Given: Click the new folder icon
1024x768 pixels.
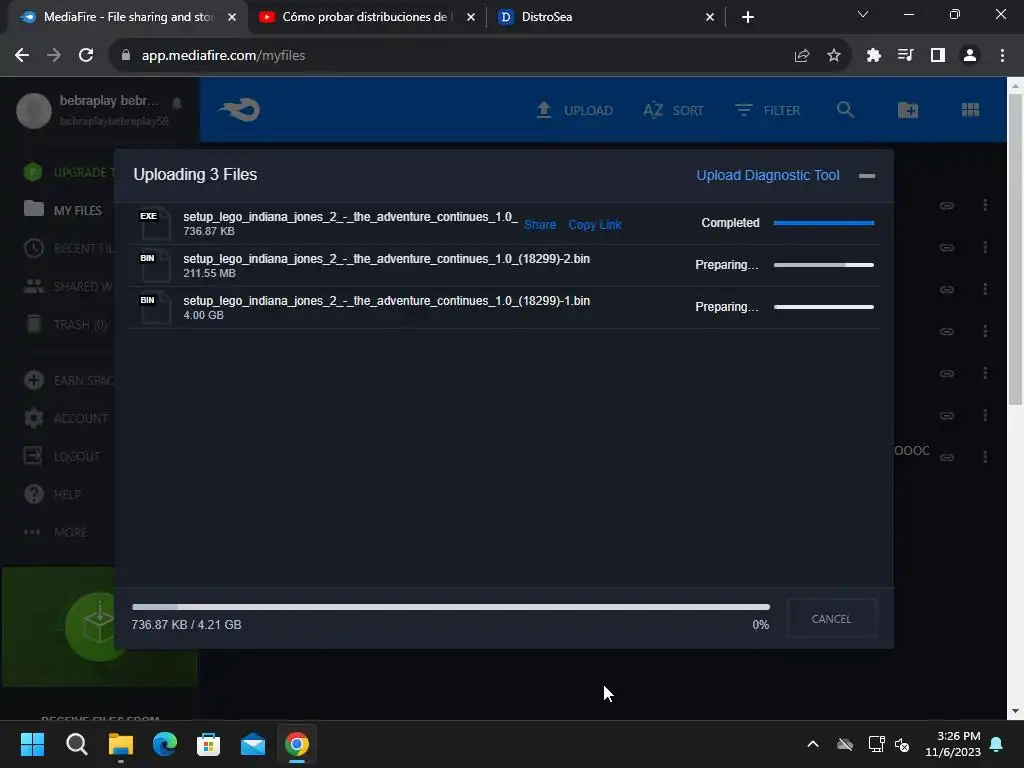Looking at the screenshot, I should pyautogui.click(x=908, y=110).
